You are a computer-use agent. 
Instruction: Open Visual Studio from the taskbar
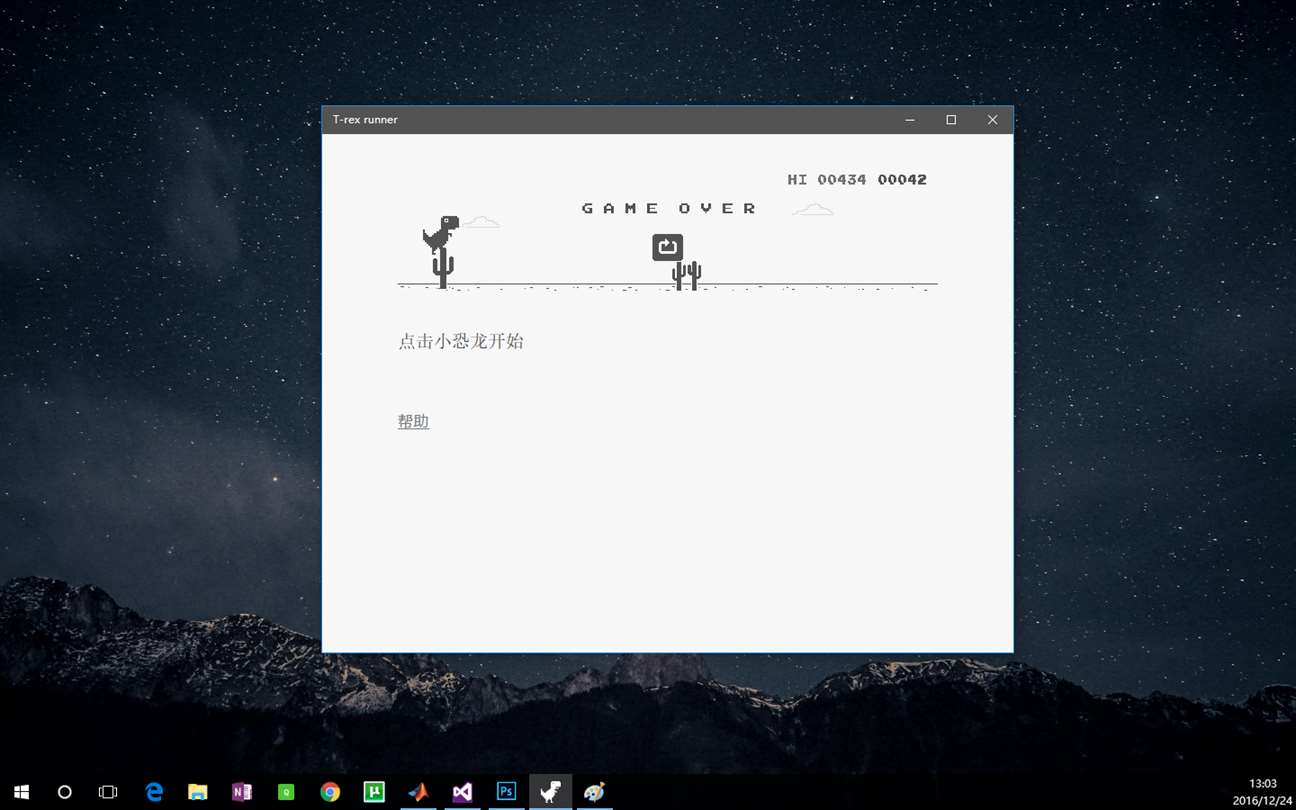click(462, 792)
